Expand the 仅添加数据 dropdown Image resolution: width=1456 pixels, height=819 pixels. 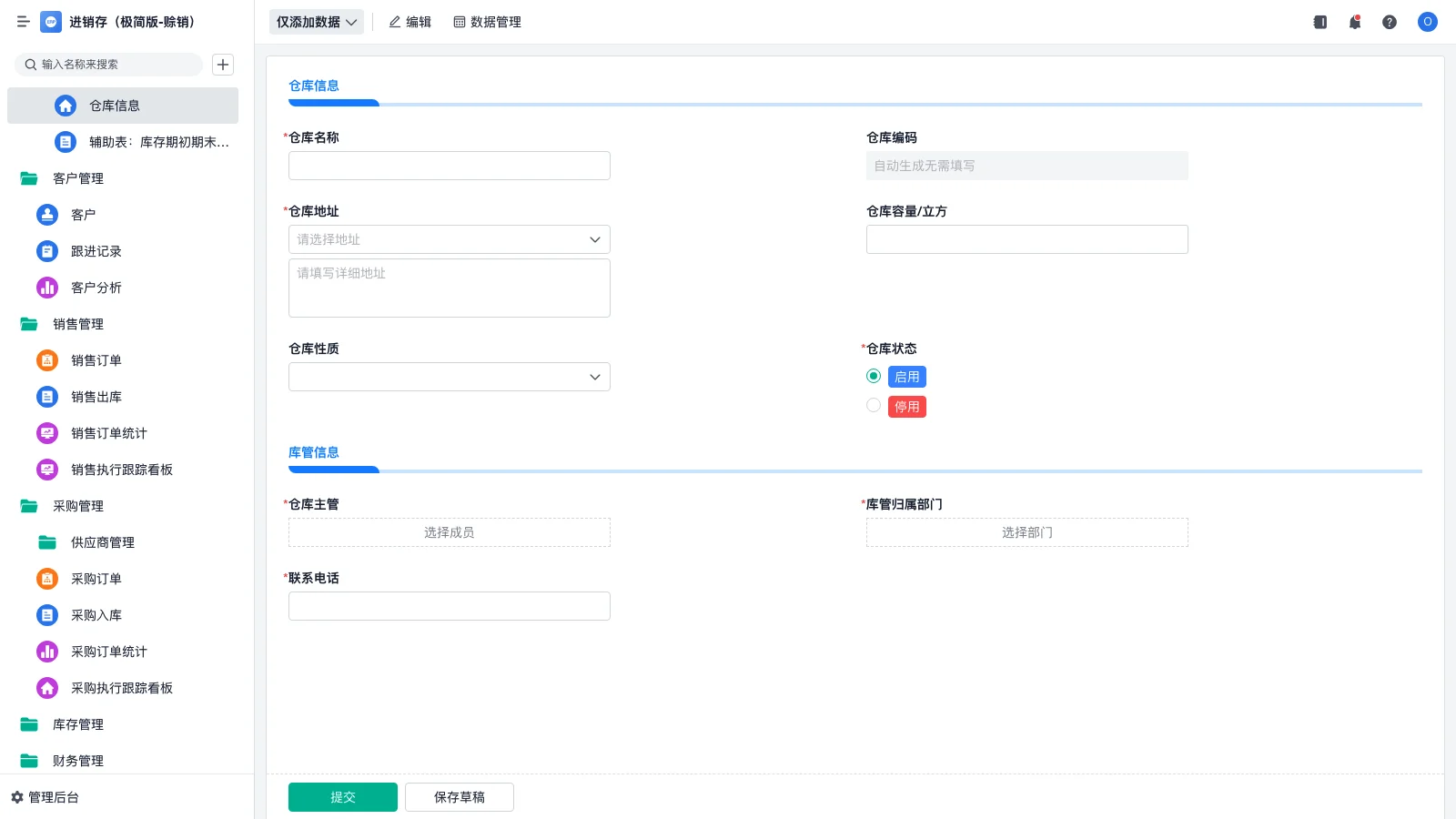pyautogui.click(x=316, y=21)
